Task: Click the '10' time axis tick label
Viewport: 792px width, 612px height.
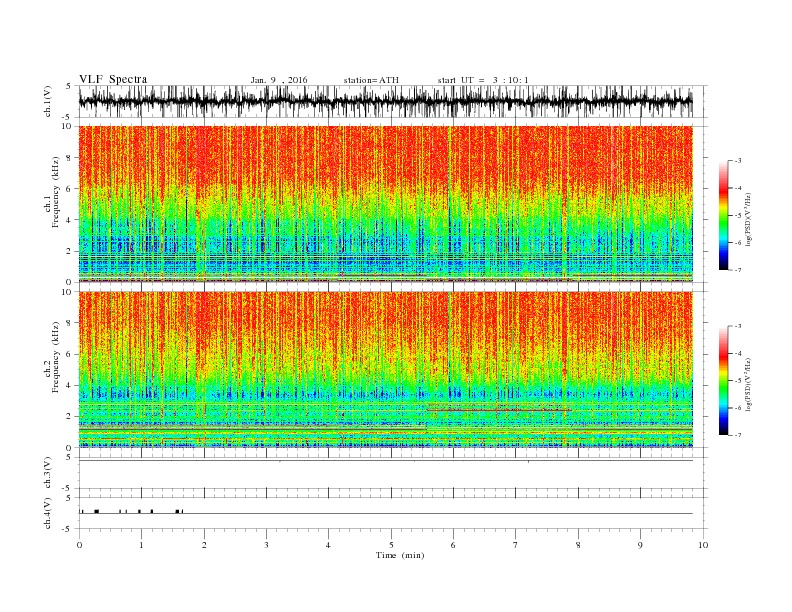Action: coord(703,545)
